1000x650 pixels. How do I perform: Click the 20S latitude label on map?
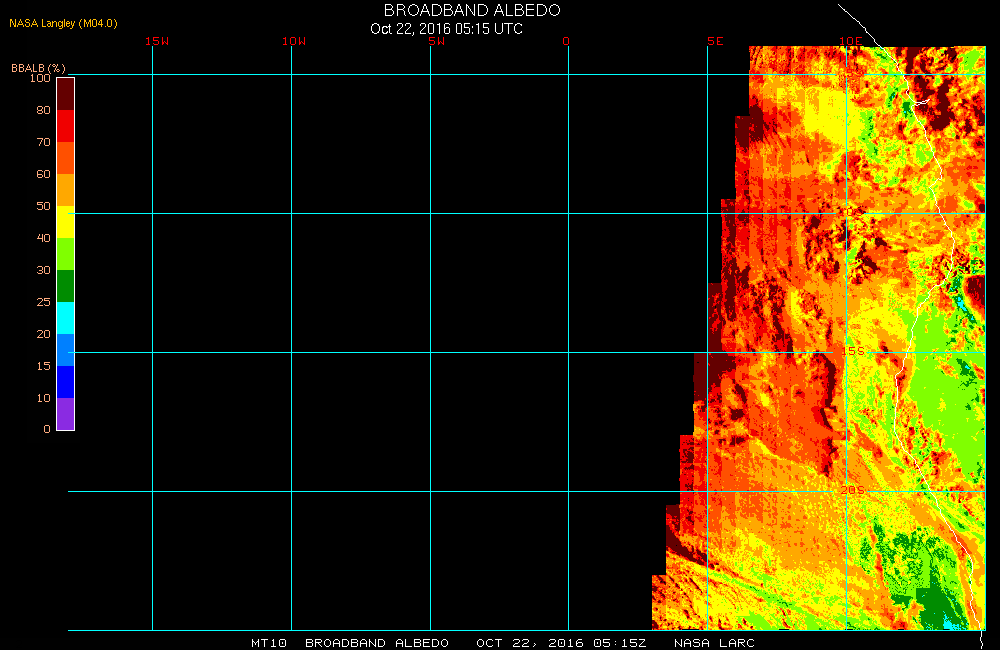click(x=852, y=490)
